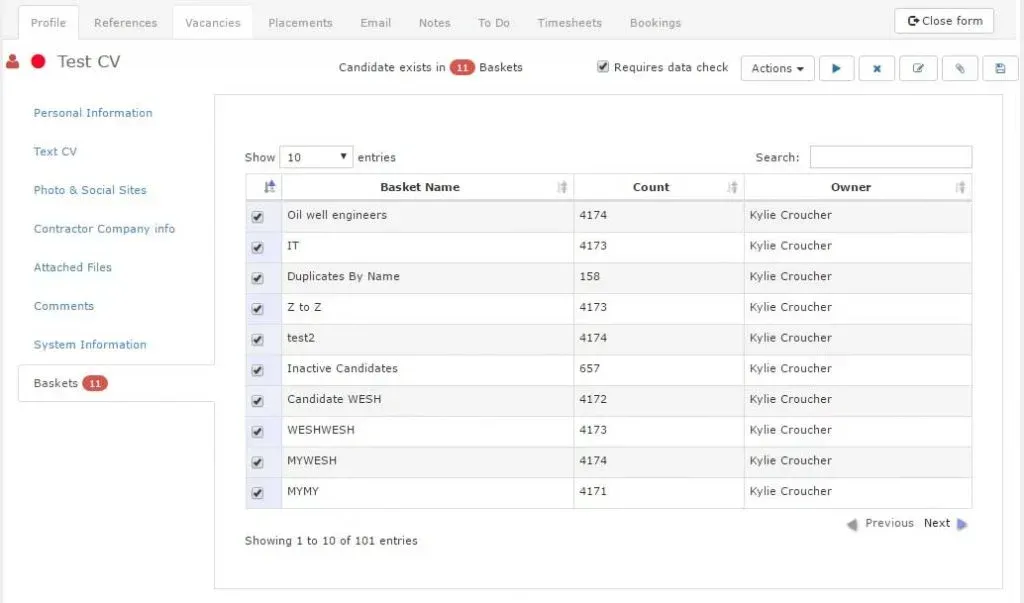Click the count value 4171
Viewport: 1024px width, 603px height.
coord(593,491)
